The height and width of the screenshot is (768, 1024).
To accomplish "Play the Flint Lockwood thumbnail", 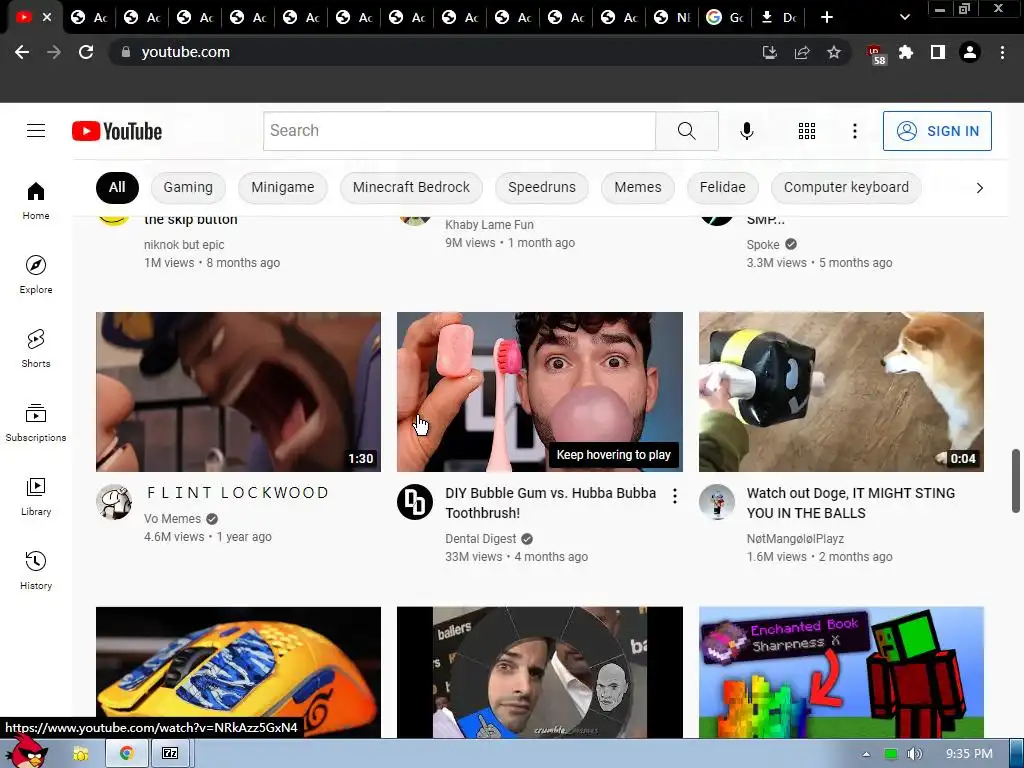I will pos(238,392).
